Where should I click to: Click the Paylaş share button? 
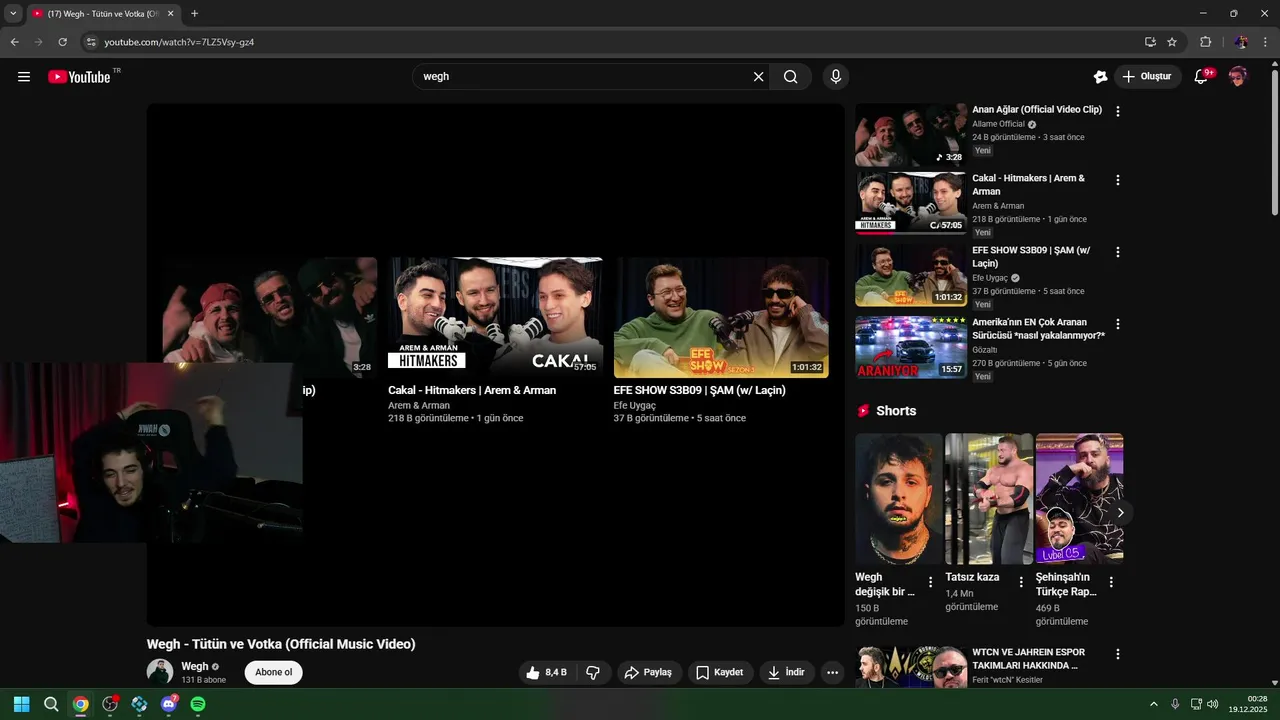click(x=649, y=673)
